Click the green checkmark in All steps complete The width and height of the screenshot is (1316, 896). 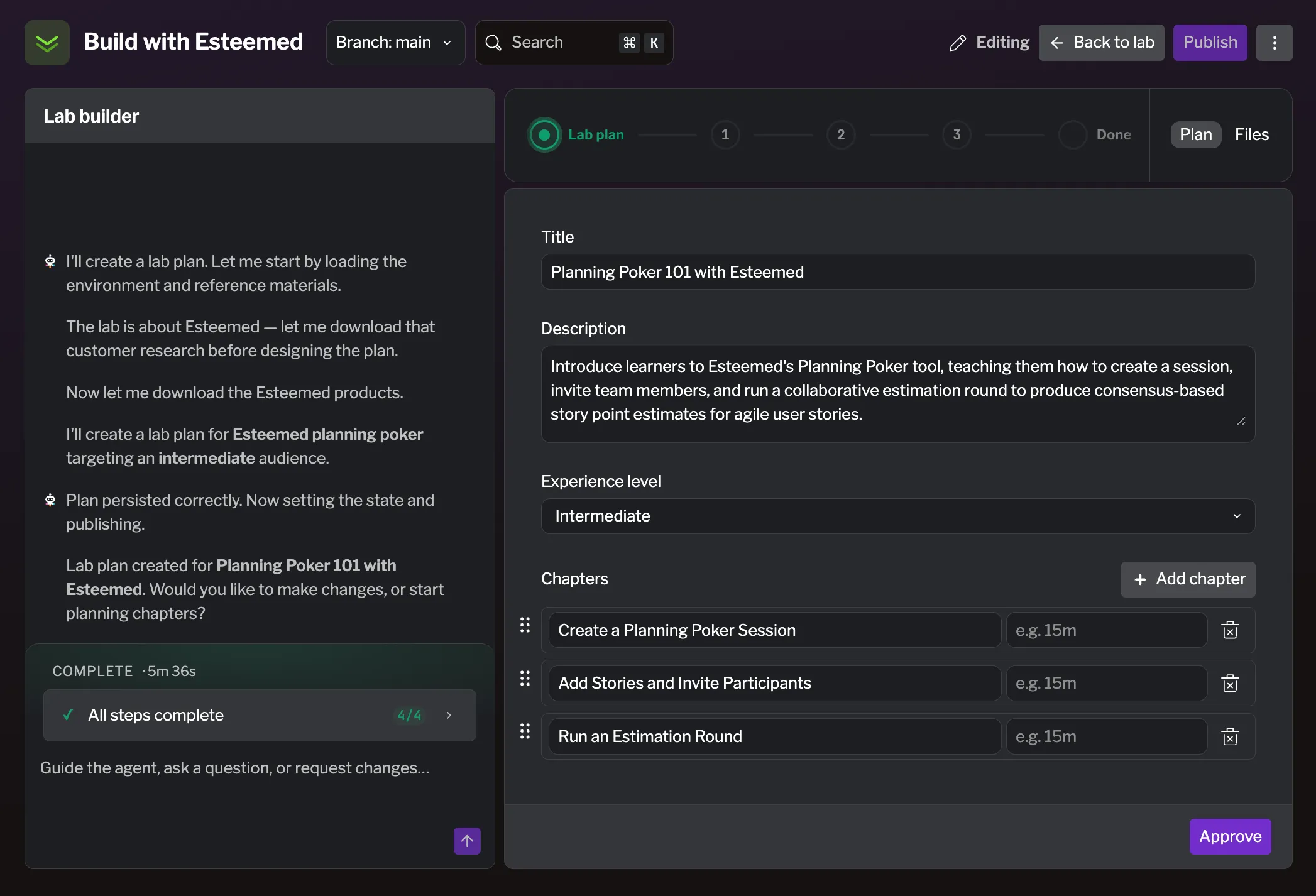(x=69, y=715)
